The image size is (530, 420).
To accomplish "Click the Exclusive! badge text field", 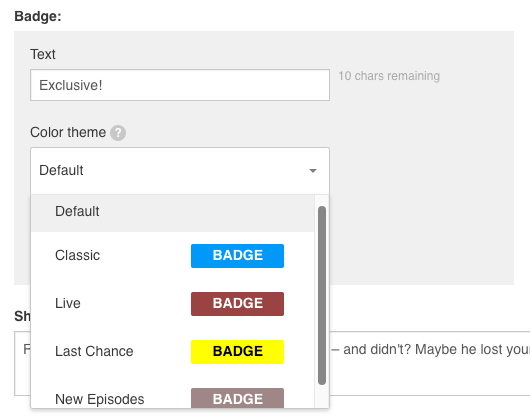I will pyautogui.click(x=180, y=85).
